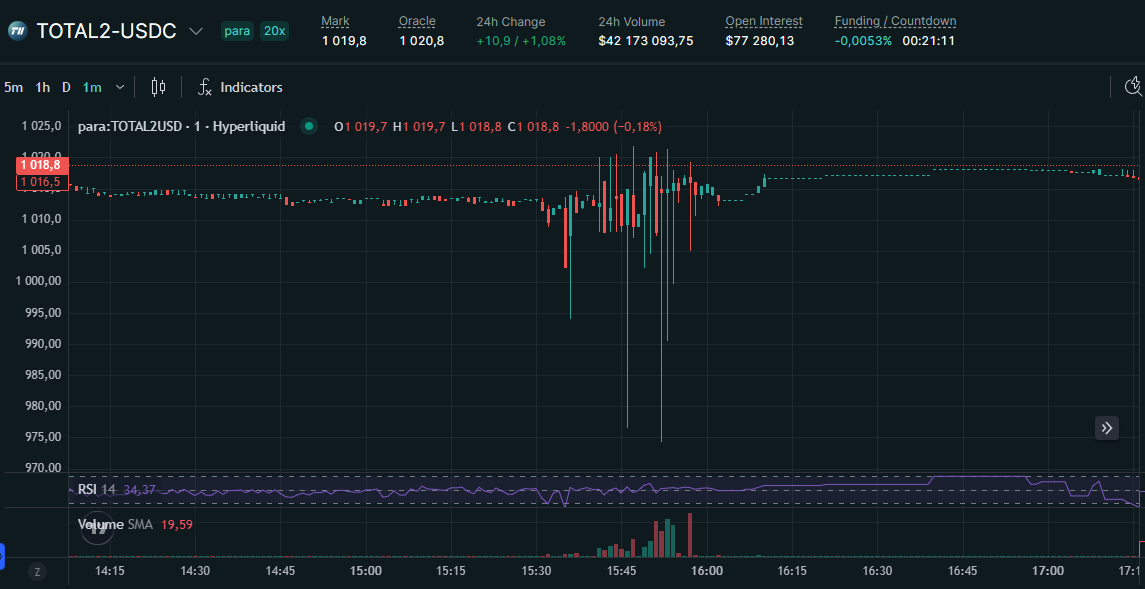This screenshot has width=1145, height=589.
Task: Expand the blue side panel handle
Action: point(2,556)
